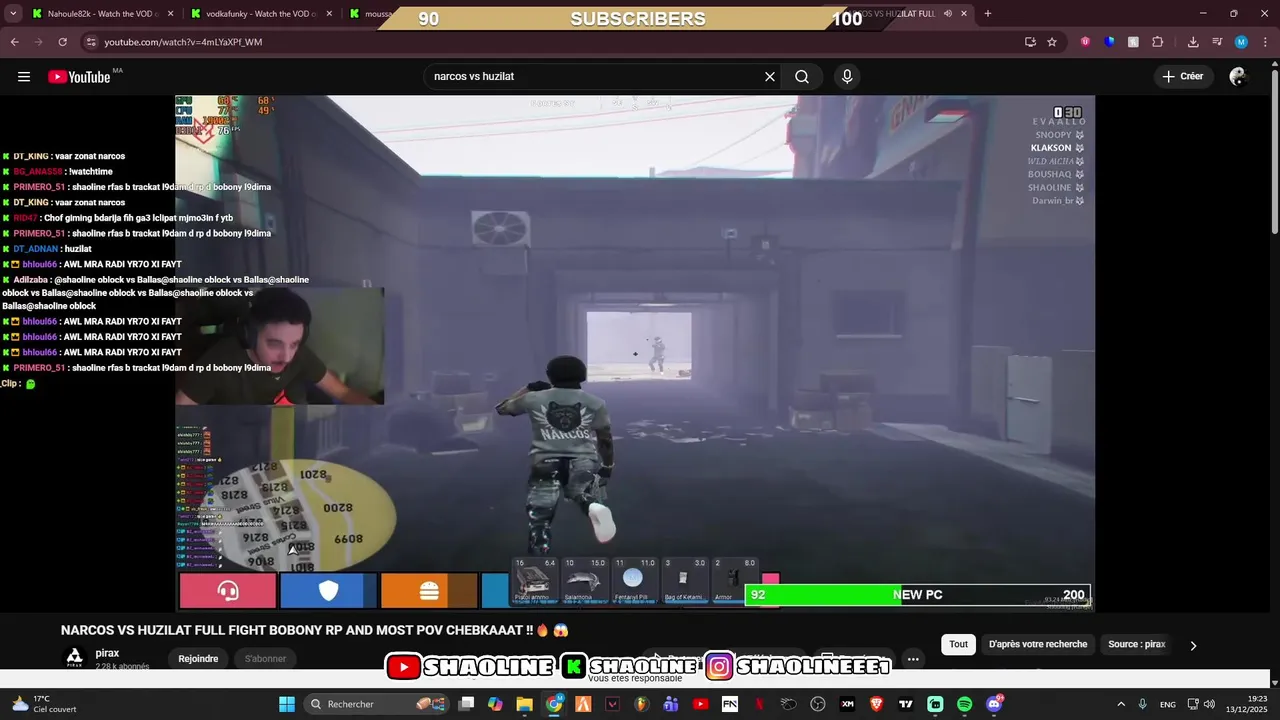Open Brave browser from taskbar
This screenshot has height=720, width=1280.
pos(877,704)
